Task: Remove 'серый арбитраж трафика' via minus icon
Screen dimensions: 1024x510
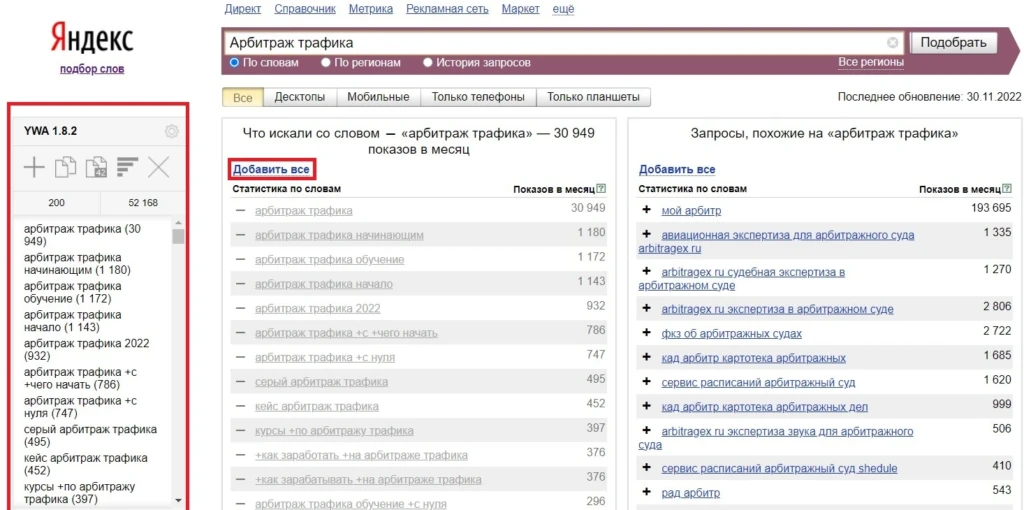Action: (241, 381)
